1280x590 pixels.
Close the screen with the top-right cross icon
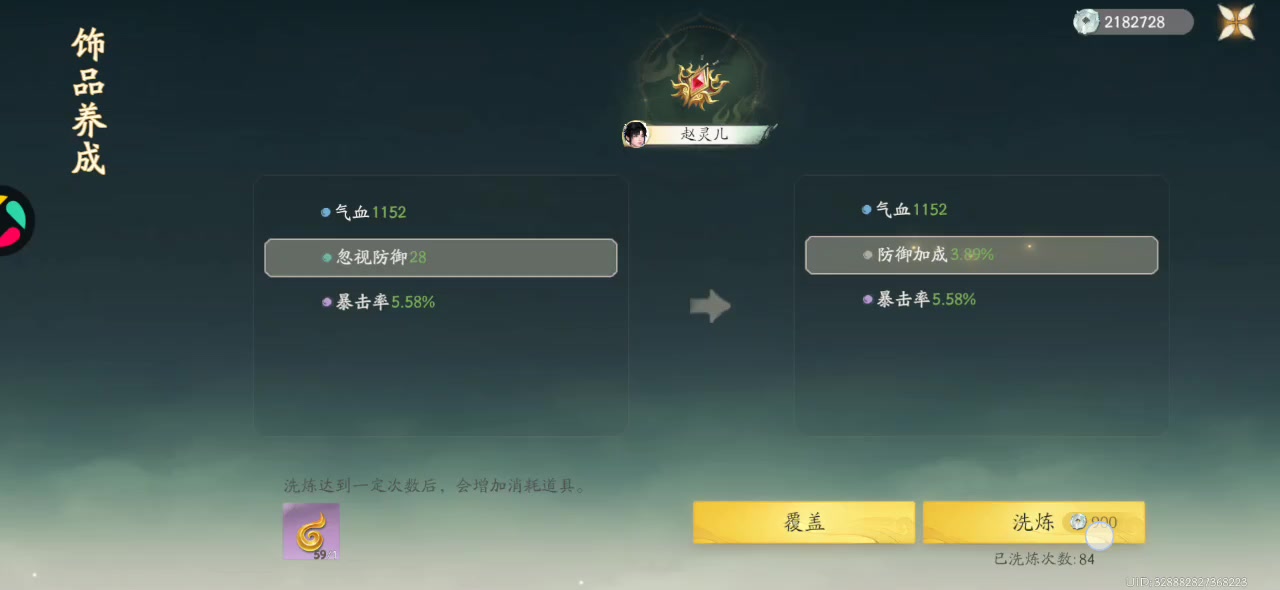point(1236,22)
